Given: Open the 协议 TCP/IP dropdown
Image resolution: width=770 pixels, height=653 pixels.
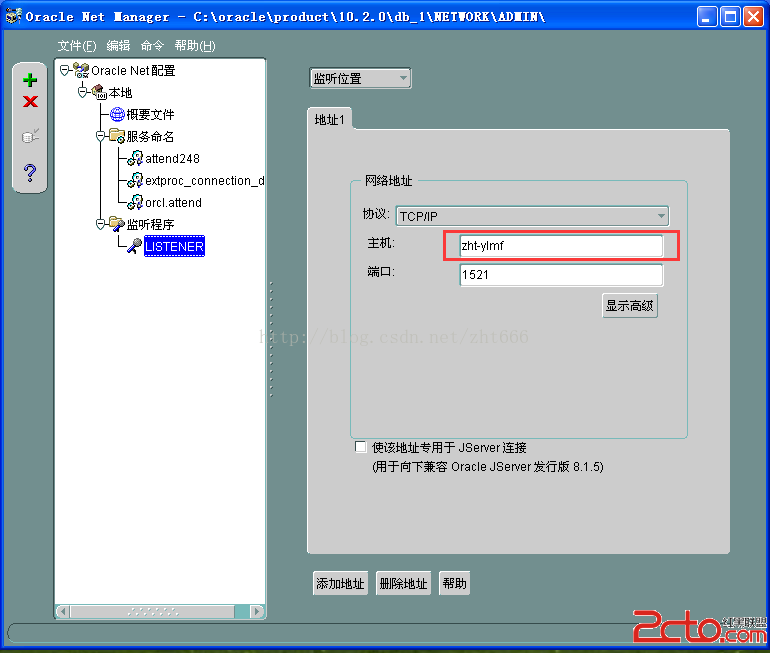Looking at the screenshot, I should click(532, 216).
